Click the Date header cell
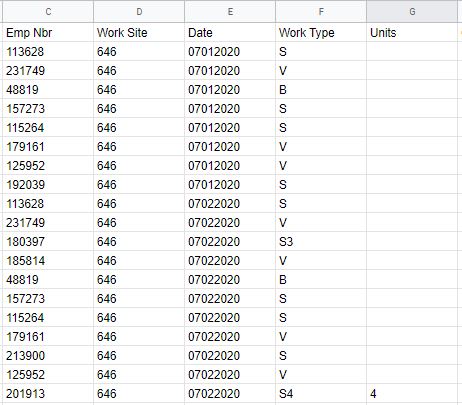This screenshot has height=405, width=462. coord(230,32)
